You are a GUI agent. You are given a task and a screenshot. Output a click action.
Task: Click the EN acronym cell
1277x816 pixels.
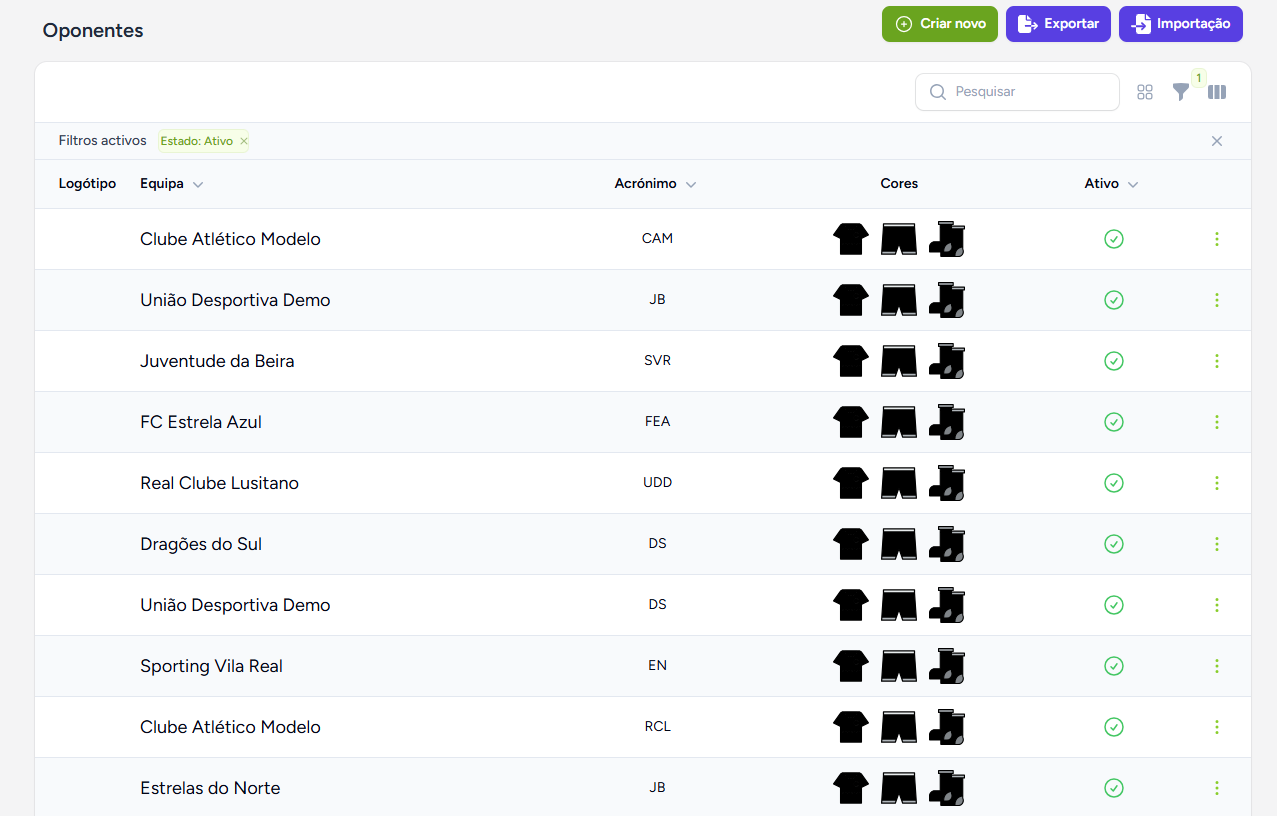point(657,666)
